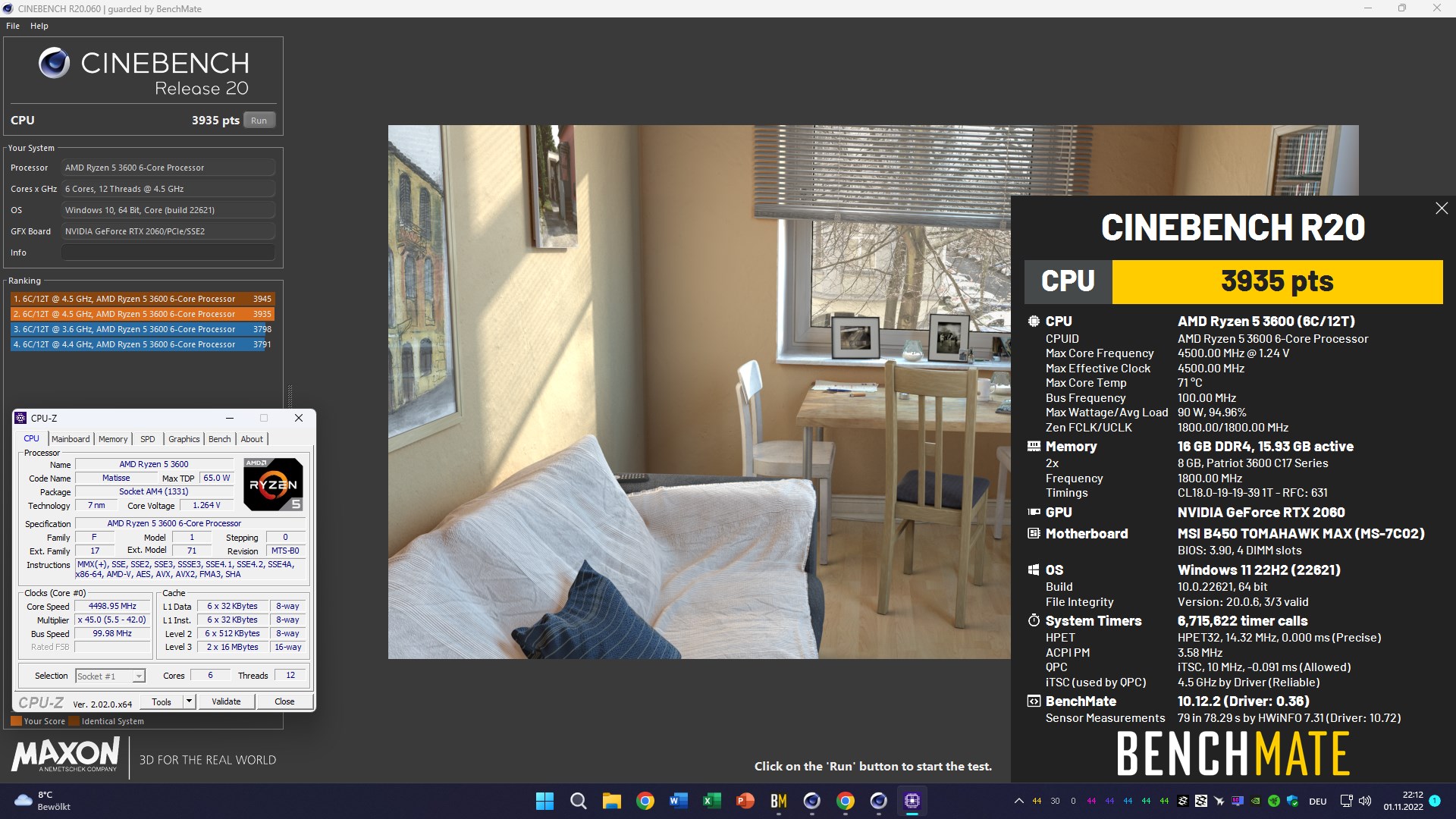
Task: Switch to the Bench tab in CPU-Z
Action: (220, 439)
